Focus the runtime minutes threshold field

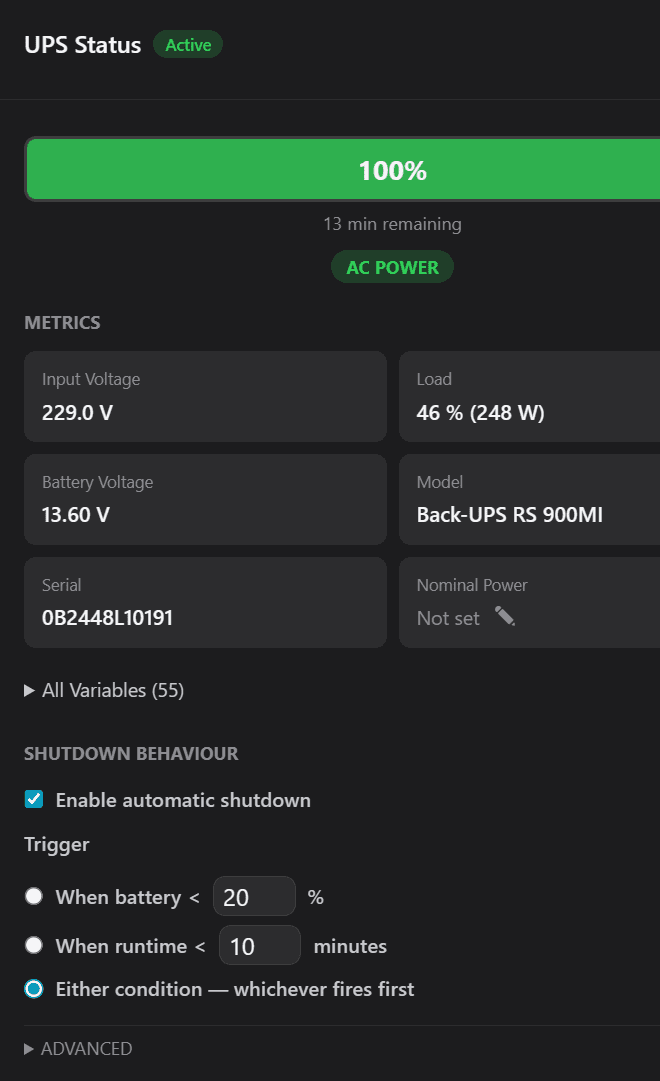pos(259,946)
